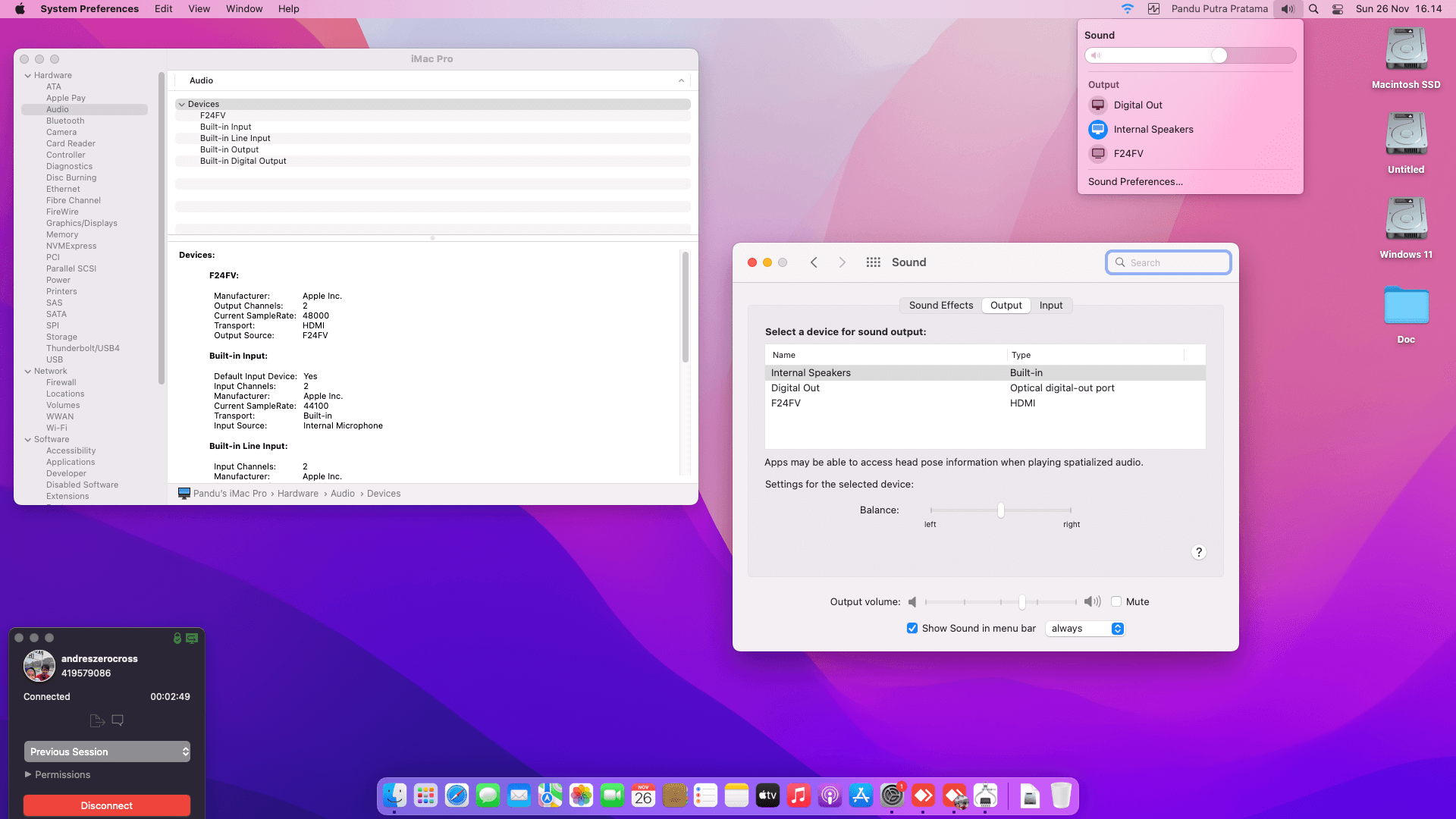This screenshot has height=819, width=1456.
Task: Open the Macintosh SSD desktop drive
Action: click(x=1406, y=58)
